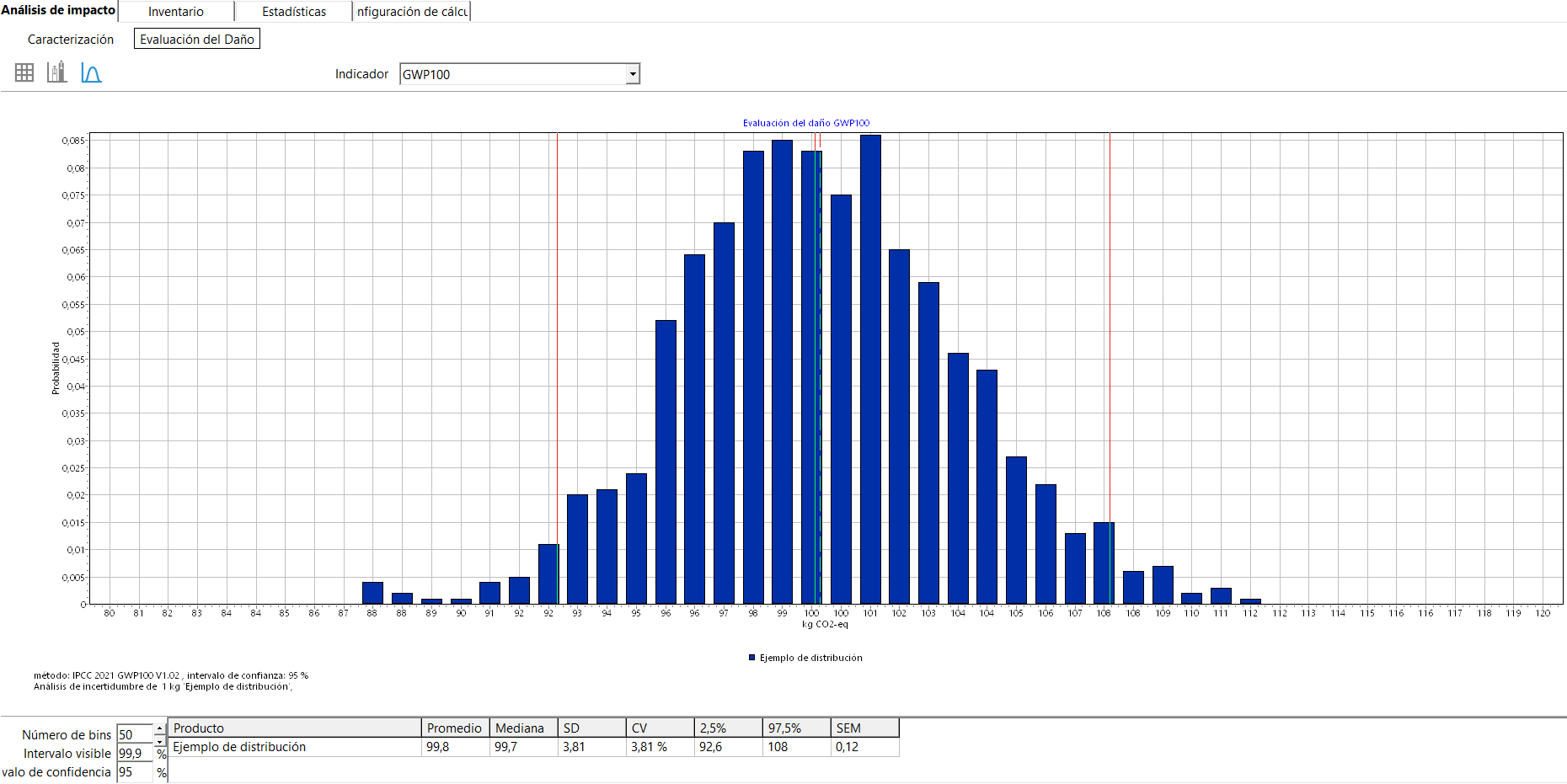Click the Producto column header
The width and height of the screenshot is (1567, 784).
(x=295, y=728)
